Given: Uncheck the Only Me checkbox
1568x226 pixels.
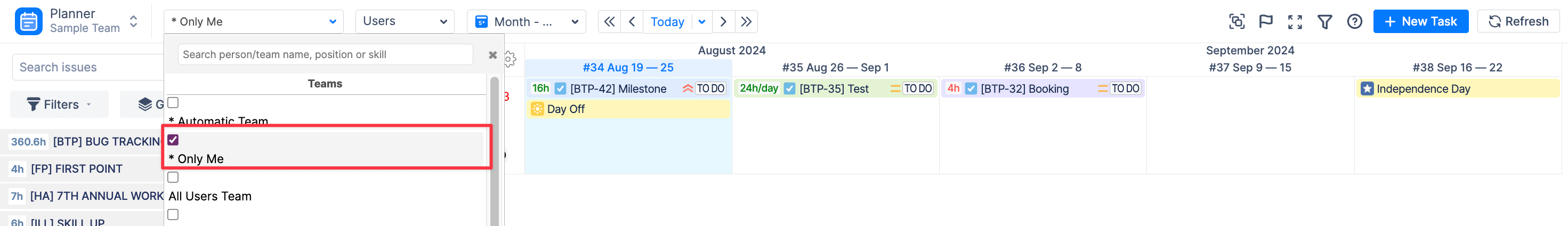Looking at the screenshot, I should pyautogui.click(x=173, y=140).
